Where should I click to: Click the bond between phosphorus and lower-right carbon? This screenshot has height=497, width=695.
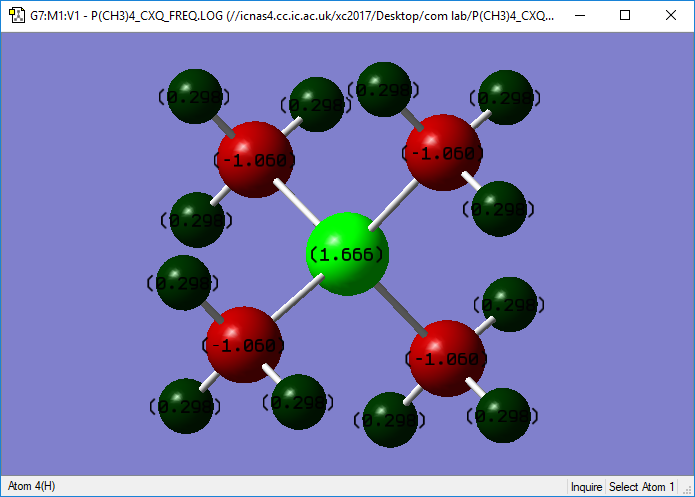coord(401,310)
